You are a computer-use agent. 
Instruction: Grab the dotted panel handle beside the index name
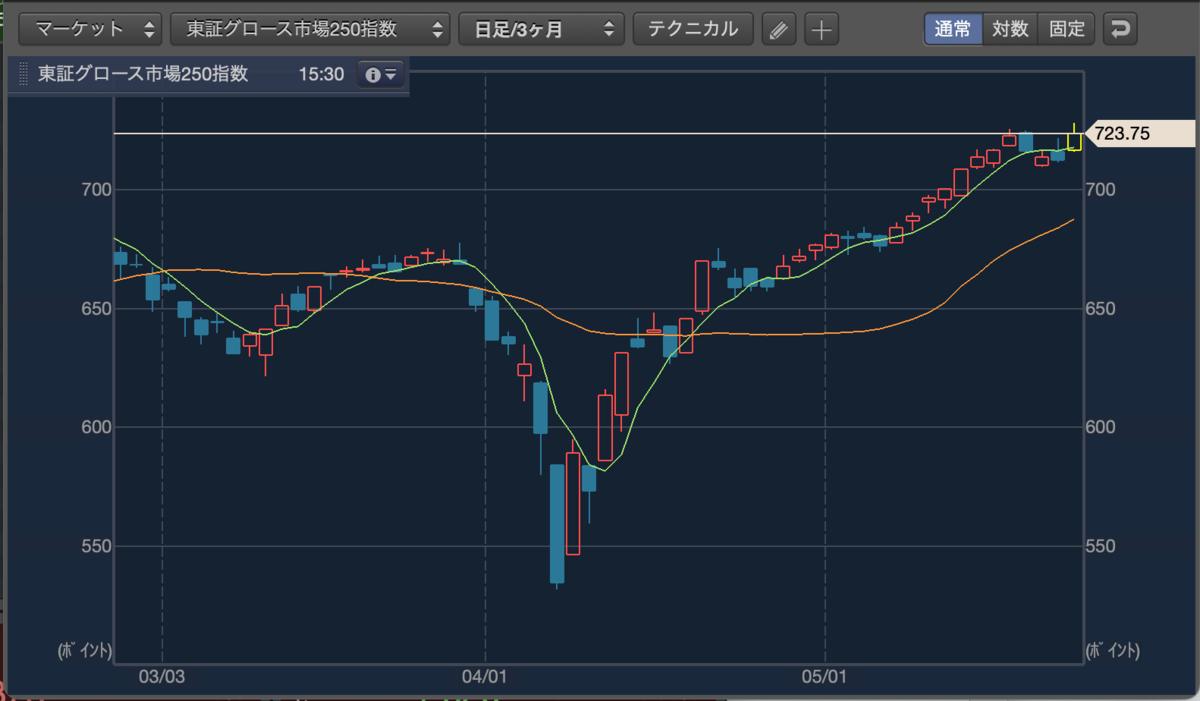[x=23, y=75]
